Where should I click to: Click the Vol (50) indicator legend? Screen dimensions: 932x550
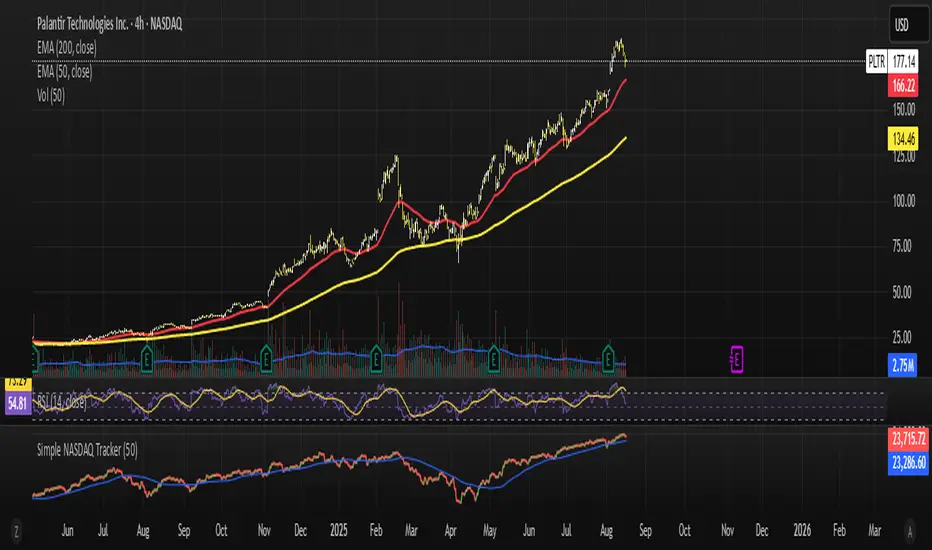[51, 95]
